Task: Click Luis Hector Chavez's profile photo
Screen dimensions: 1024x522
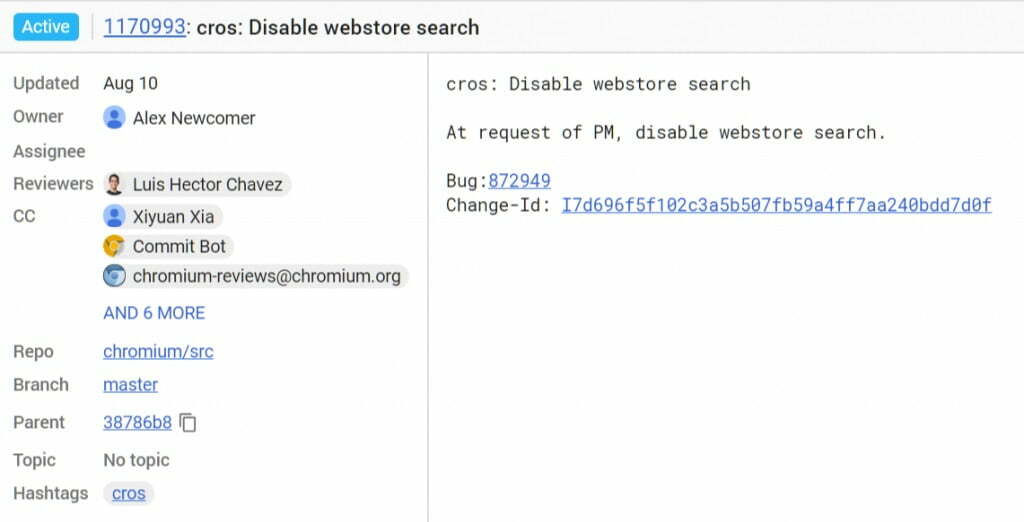Action: point(114,184)
